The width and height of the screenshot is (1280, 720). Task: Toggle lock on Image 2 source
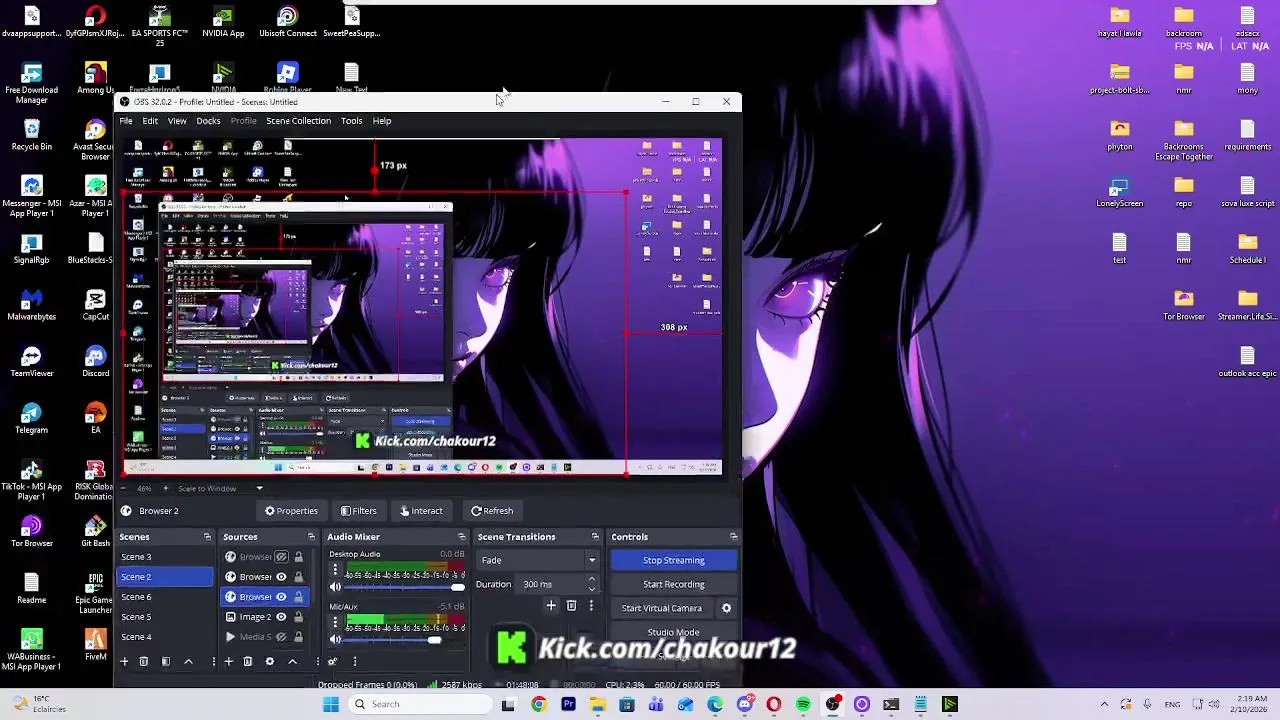pos(298,617)
